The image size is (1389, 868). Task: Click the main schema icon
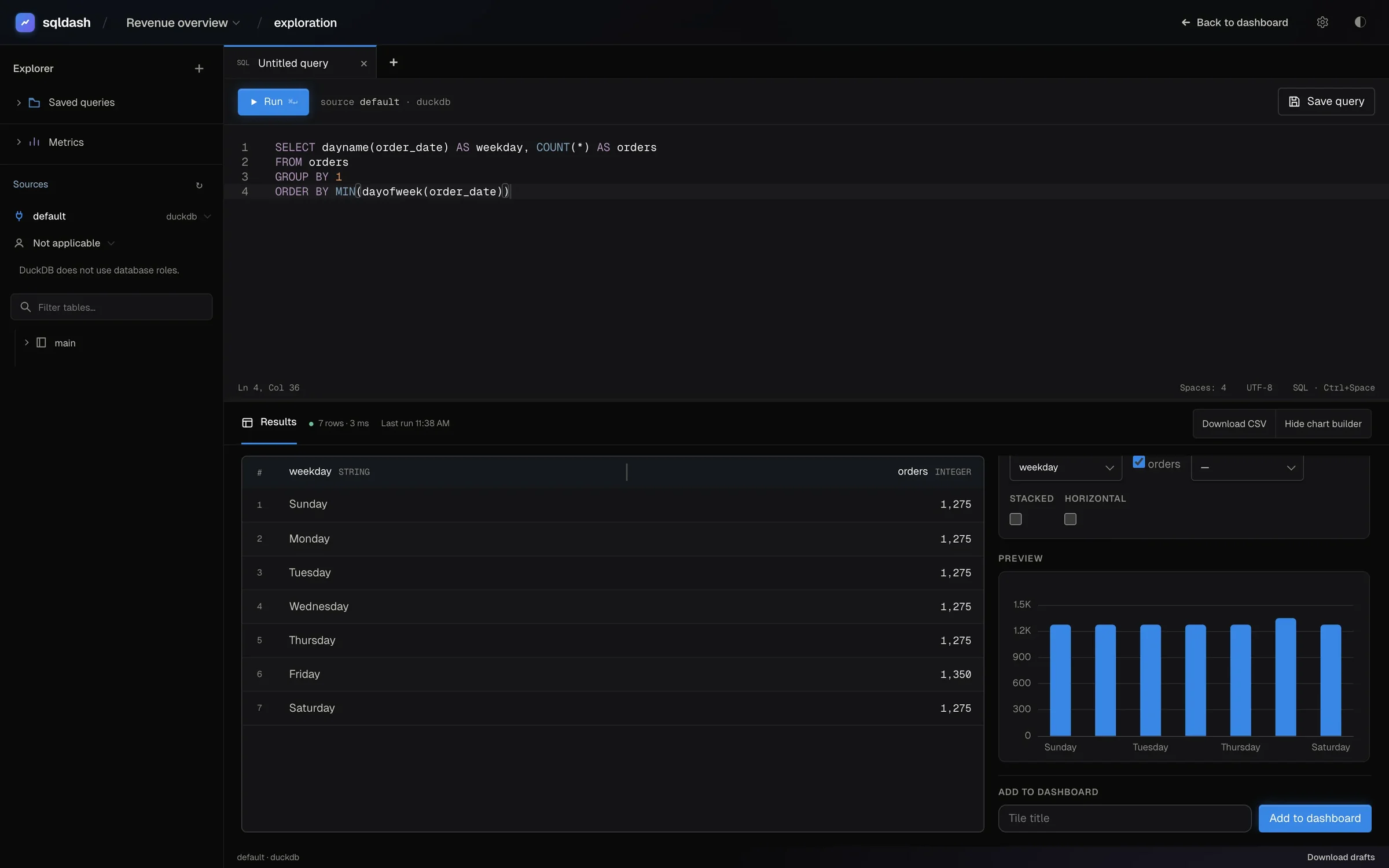click(41, 343)
